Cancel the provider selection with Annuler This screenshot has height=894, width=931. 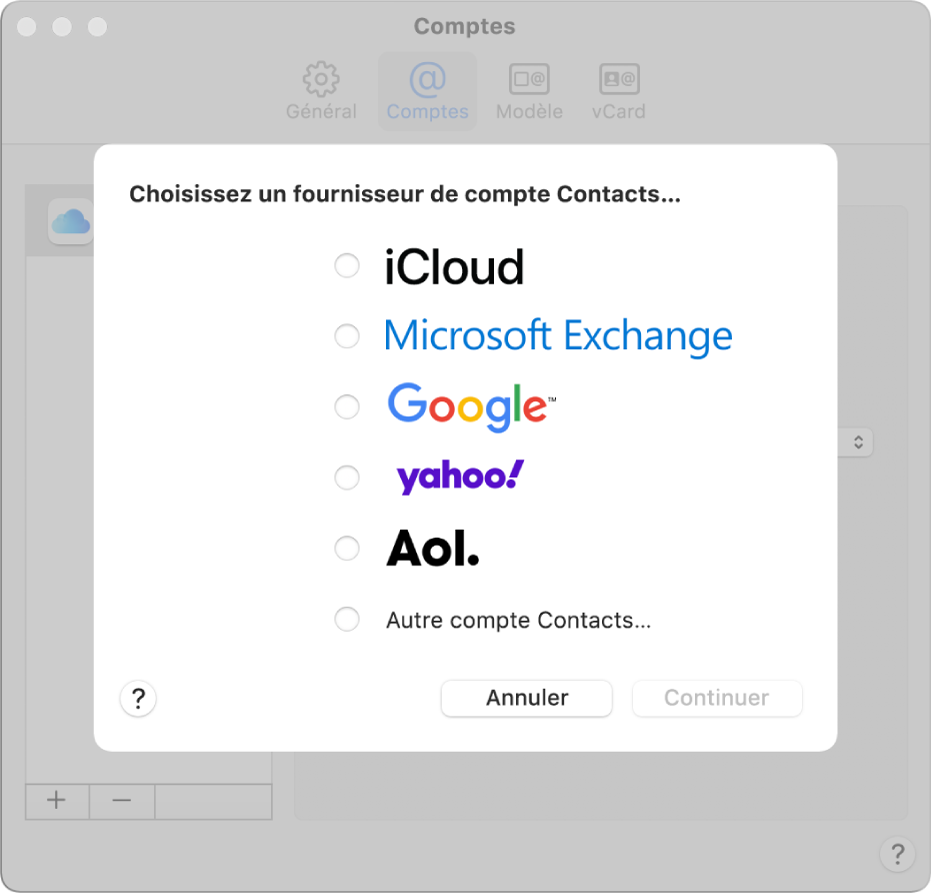tap(526, 698)
